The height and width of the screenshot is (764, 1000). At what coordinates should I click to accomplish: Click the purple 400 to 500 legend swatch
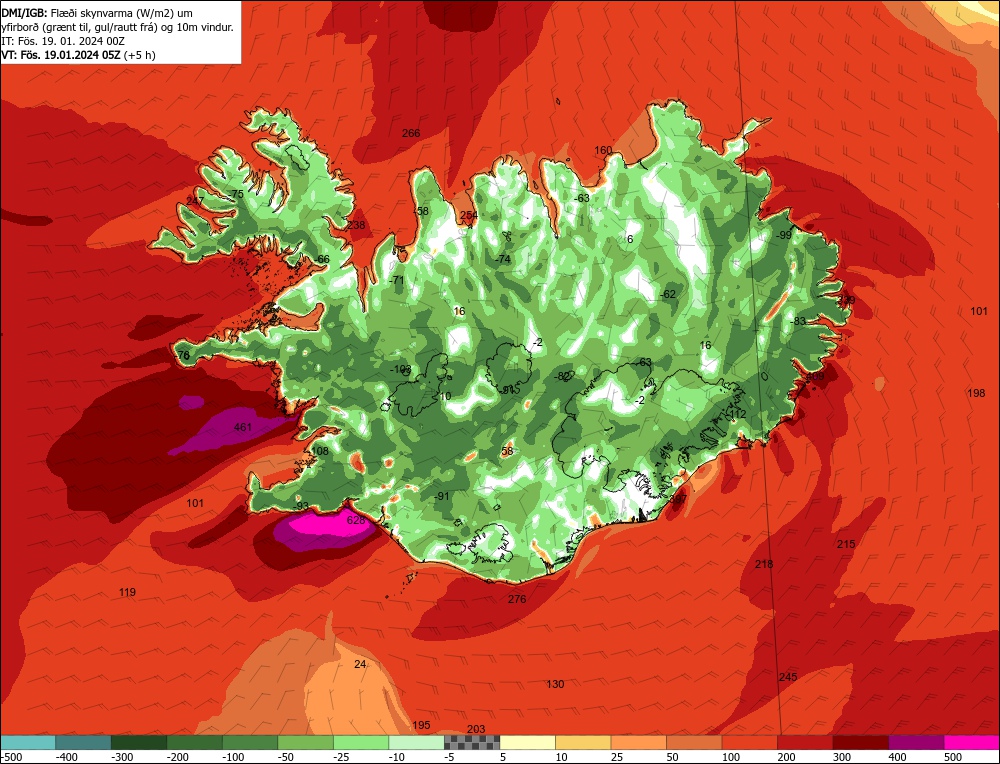pyautogui.click(x=916, y=742)
